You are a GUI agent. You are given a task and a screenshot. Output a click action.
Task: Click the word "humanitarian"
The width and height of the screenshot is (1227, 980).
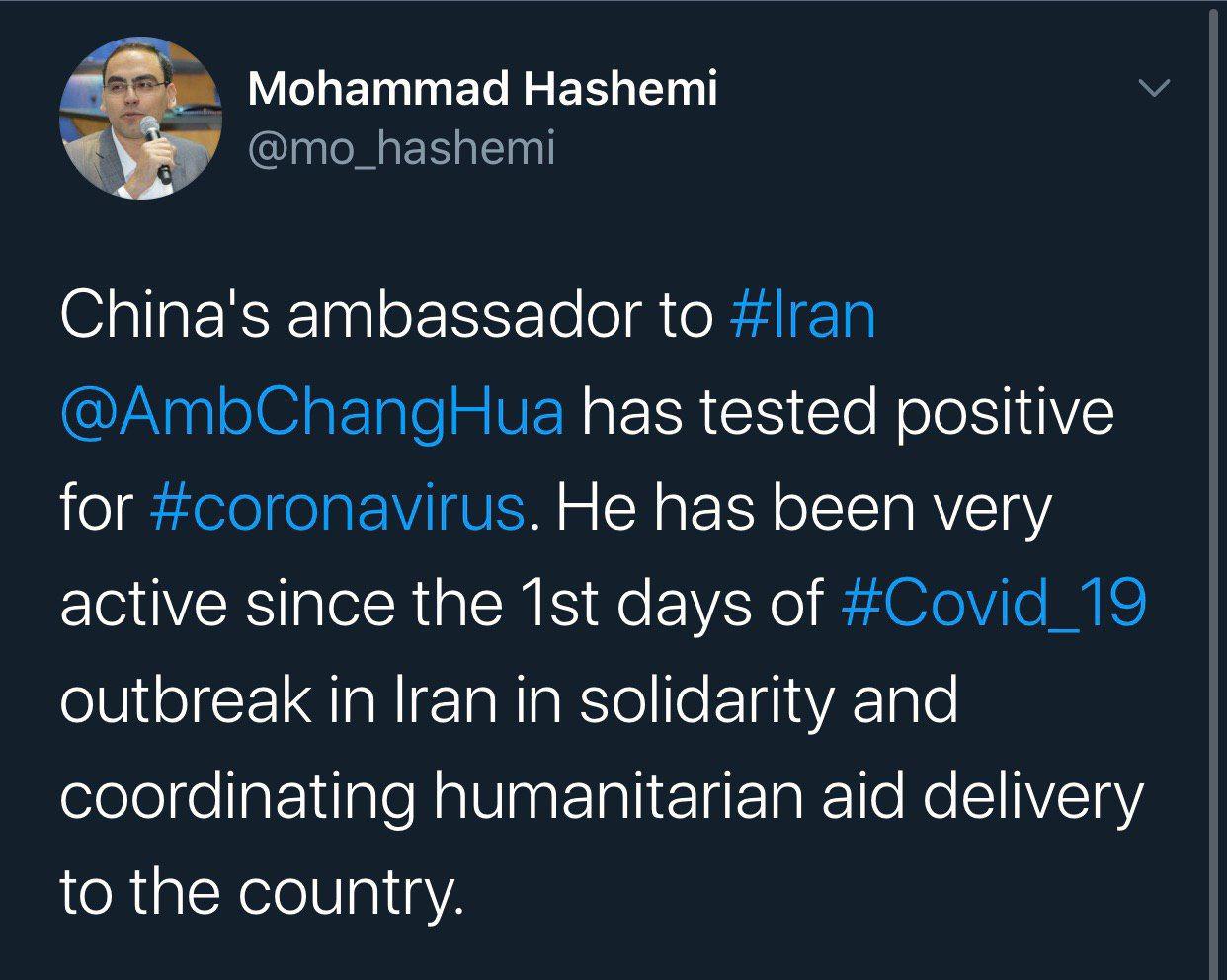(617, 795)
